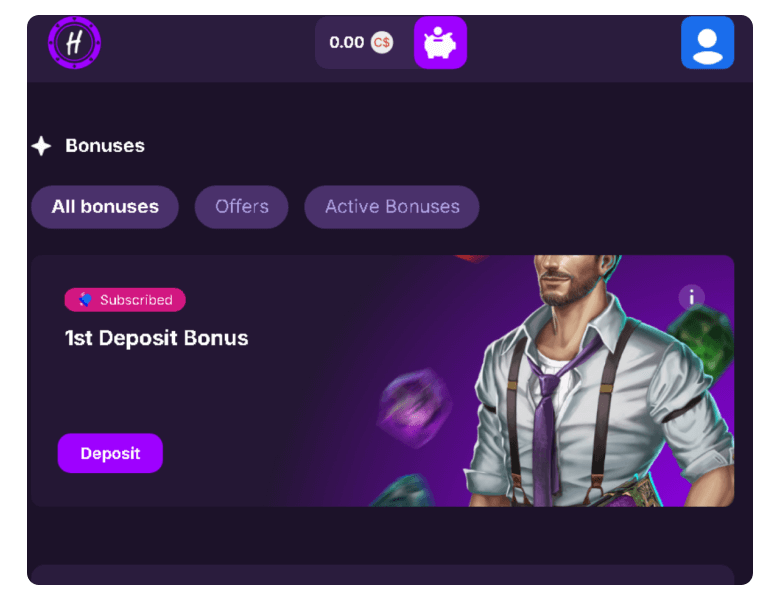The width and height of the screenshot is (780, 600).
Task: Open the Active Bonuses tab
Action: coord(392,207)
